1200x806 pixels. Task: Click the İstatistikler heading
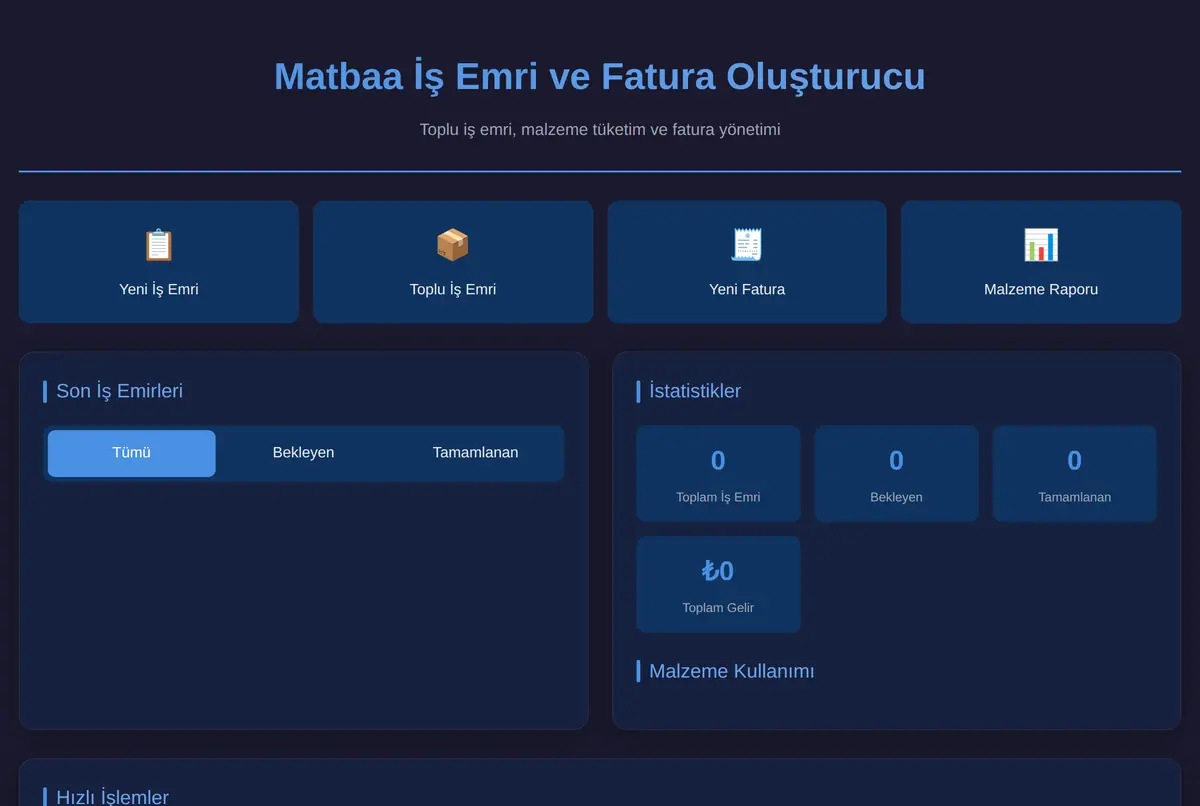tap(695, 391)
